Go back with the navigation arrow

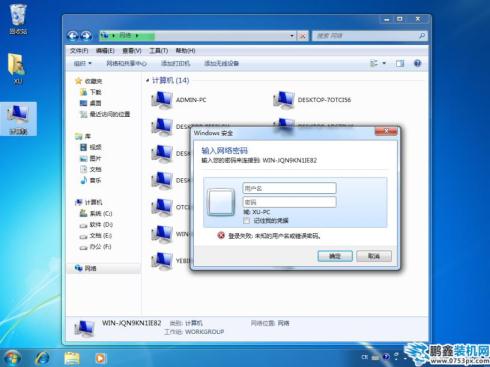[73, 36]
